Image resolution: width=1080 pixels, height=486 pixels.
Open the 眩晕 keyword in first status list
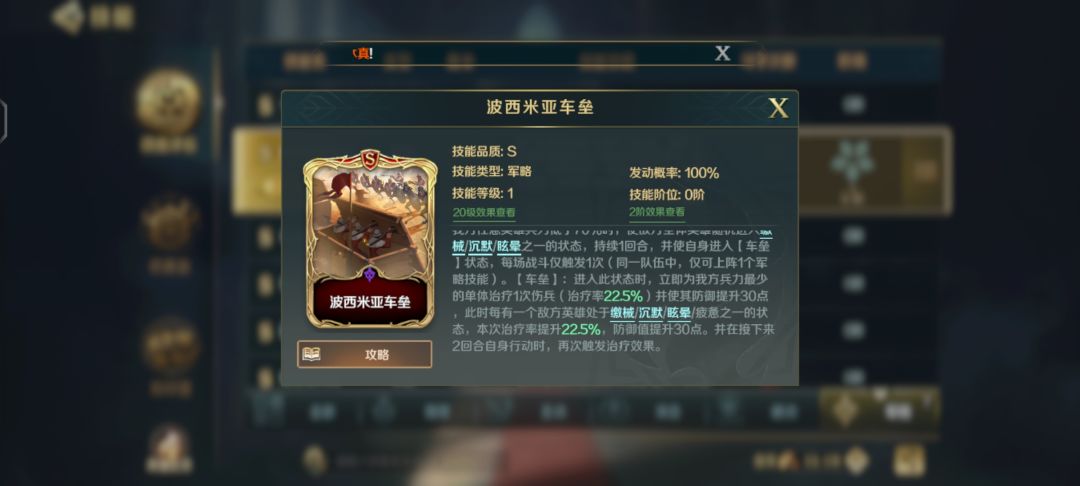(509, 246)
